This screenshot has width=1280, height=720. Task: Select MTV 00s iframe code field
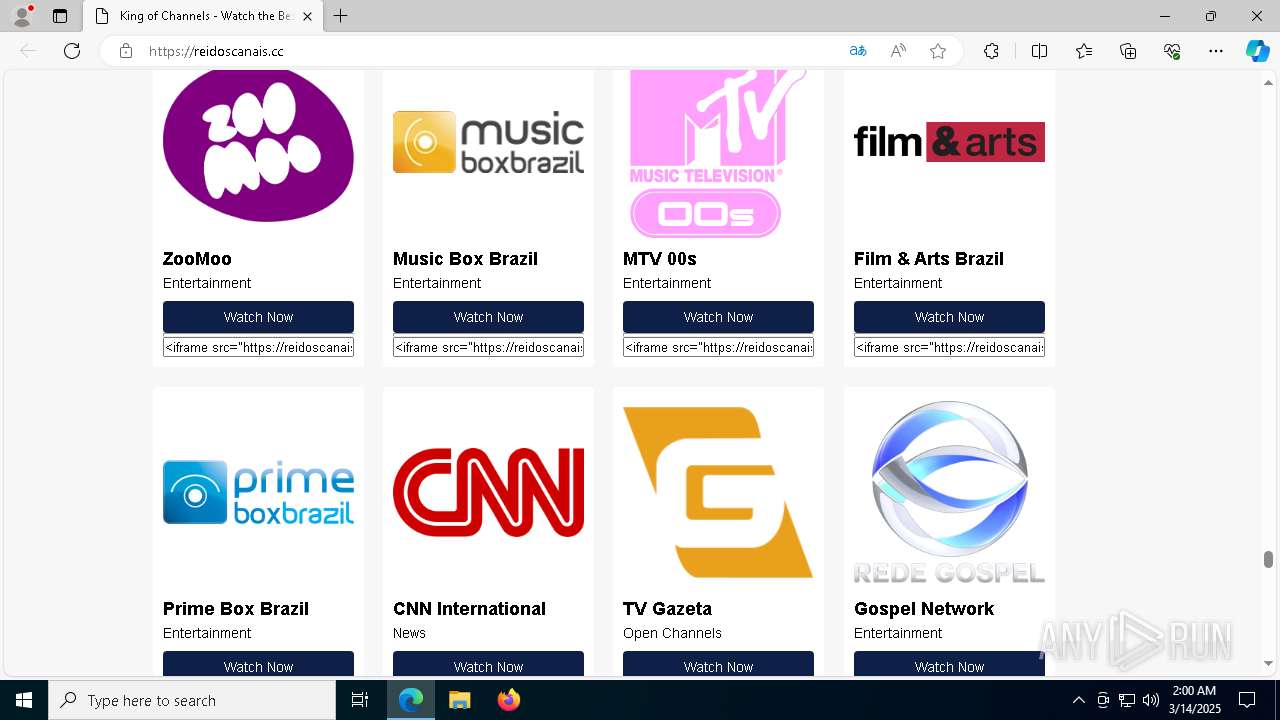(718, 347)
